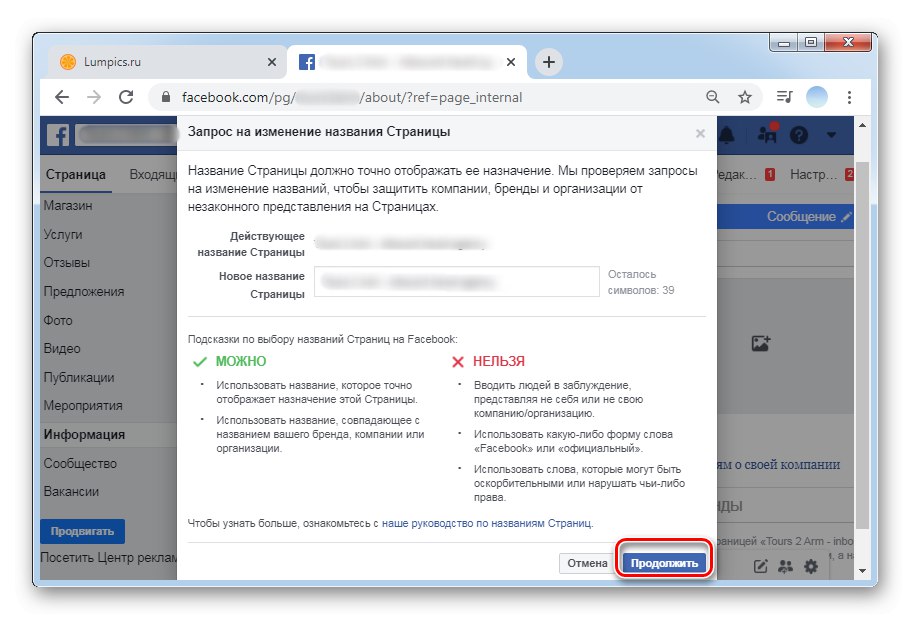This screenshot has height=620, width=911.
Task: Go back with the browser back arrow
Action: (62, 97)
